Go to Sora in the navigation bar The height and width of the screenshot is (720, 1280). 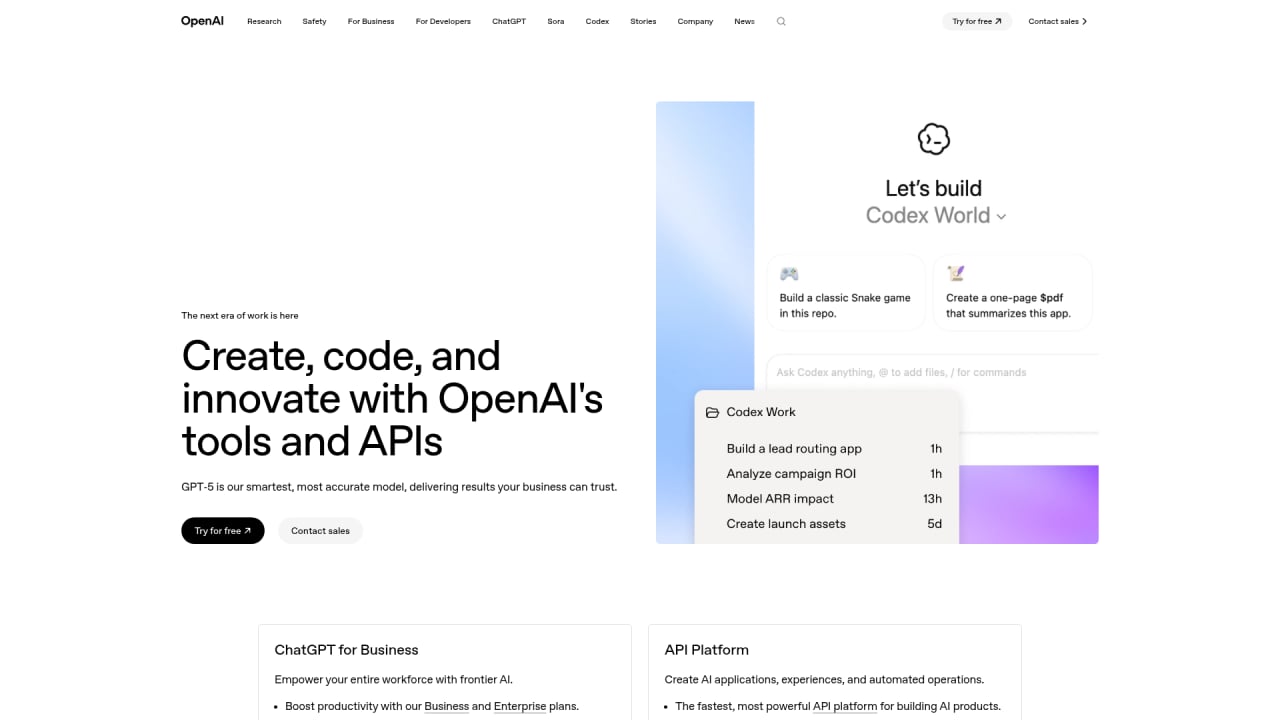556,21
